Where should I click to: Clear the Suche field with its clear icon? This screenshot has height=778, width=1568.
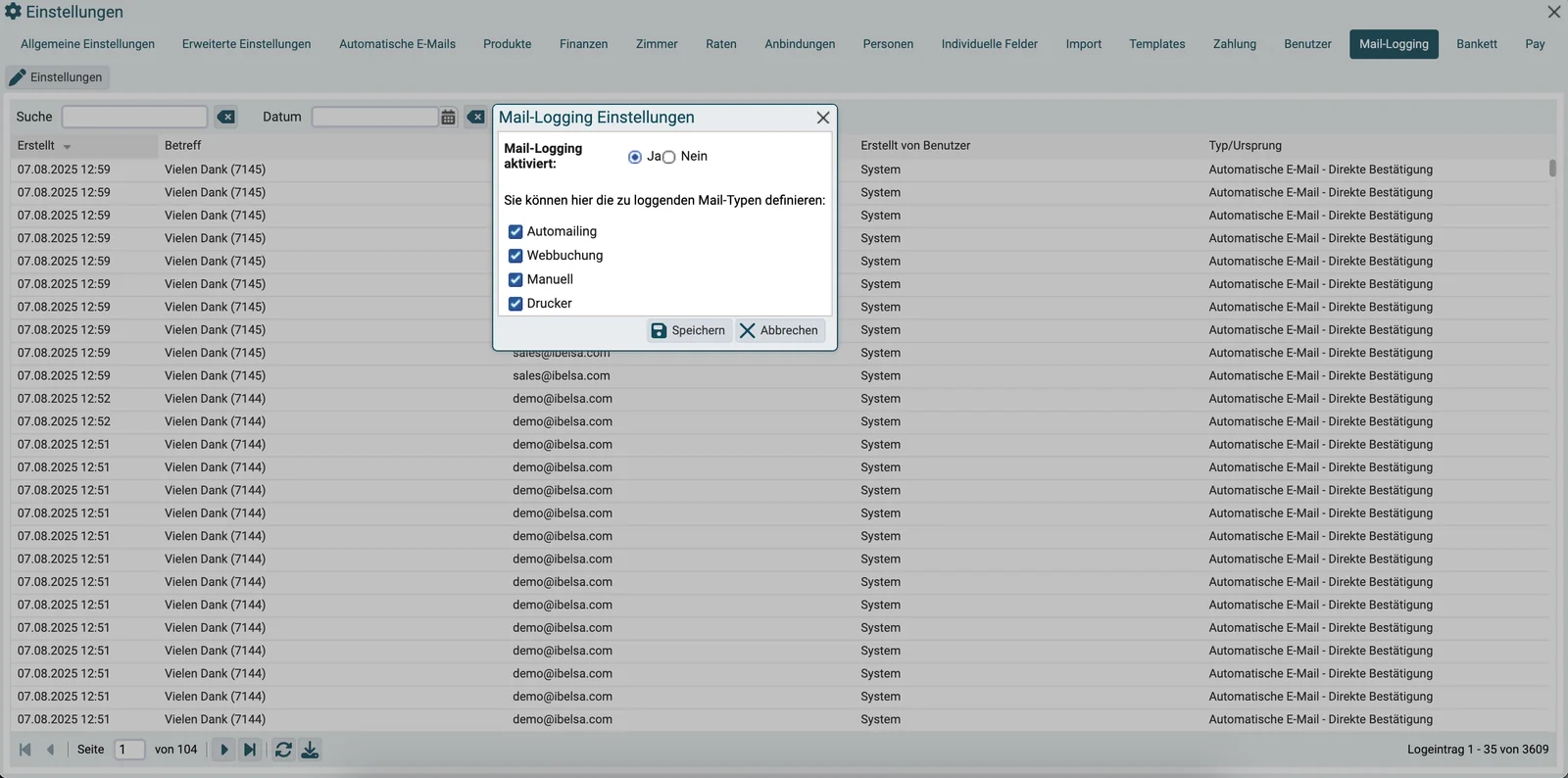pos(226,117)
